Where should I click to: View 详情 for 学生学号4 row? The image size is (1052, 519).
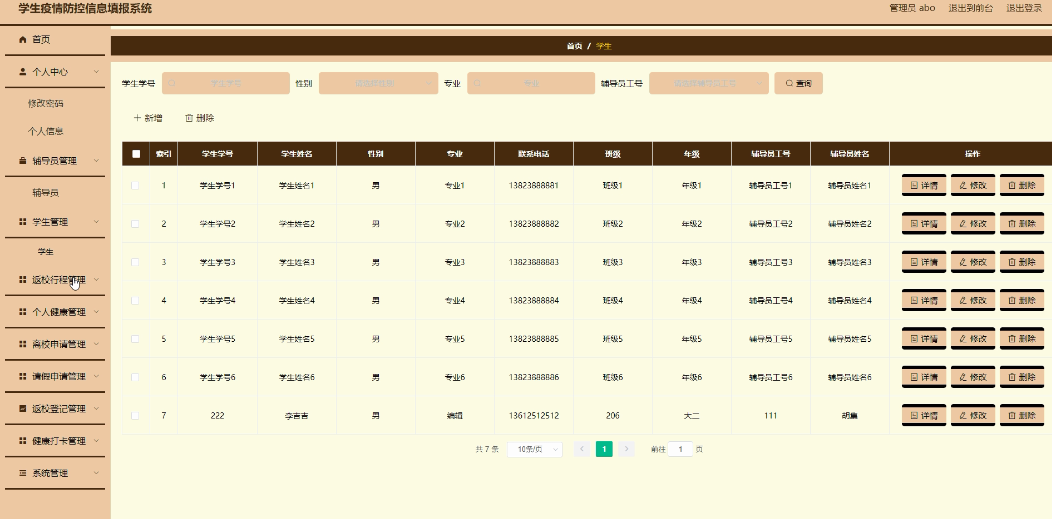[924, 300]
